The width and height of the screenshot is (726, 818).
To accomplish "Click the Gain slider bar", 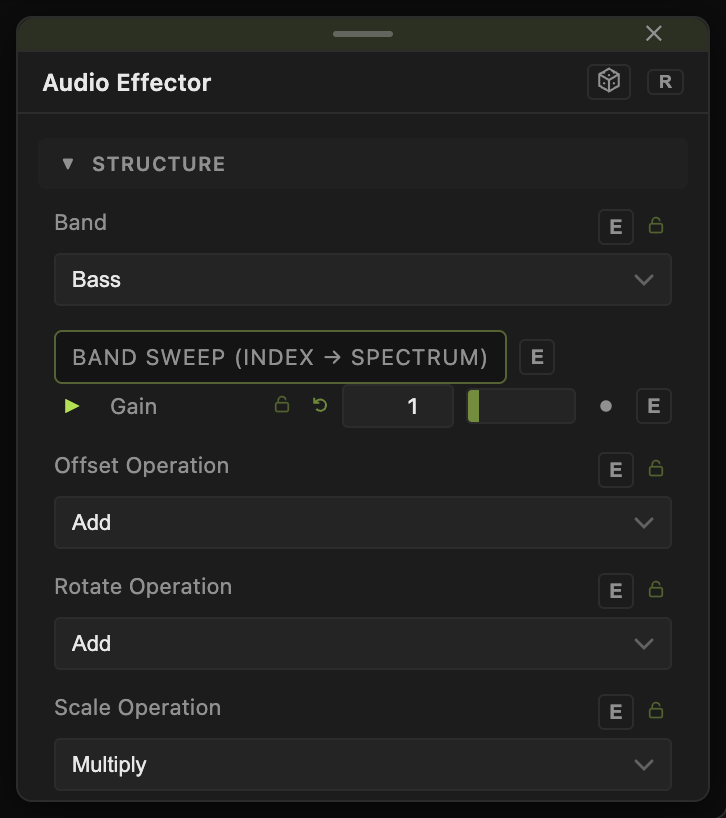I will coord(521,406).
